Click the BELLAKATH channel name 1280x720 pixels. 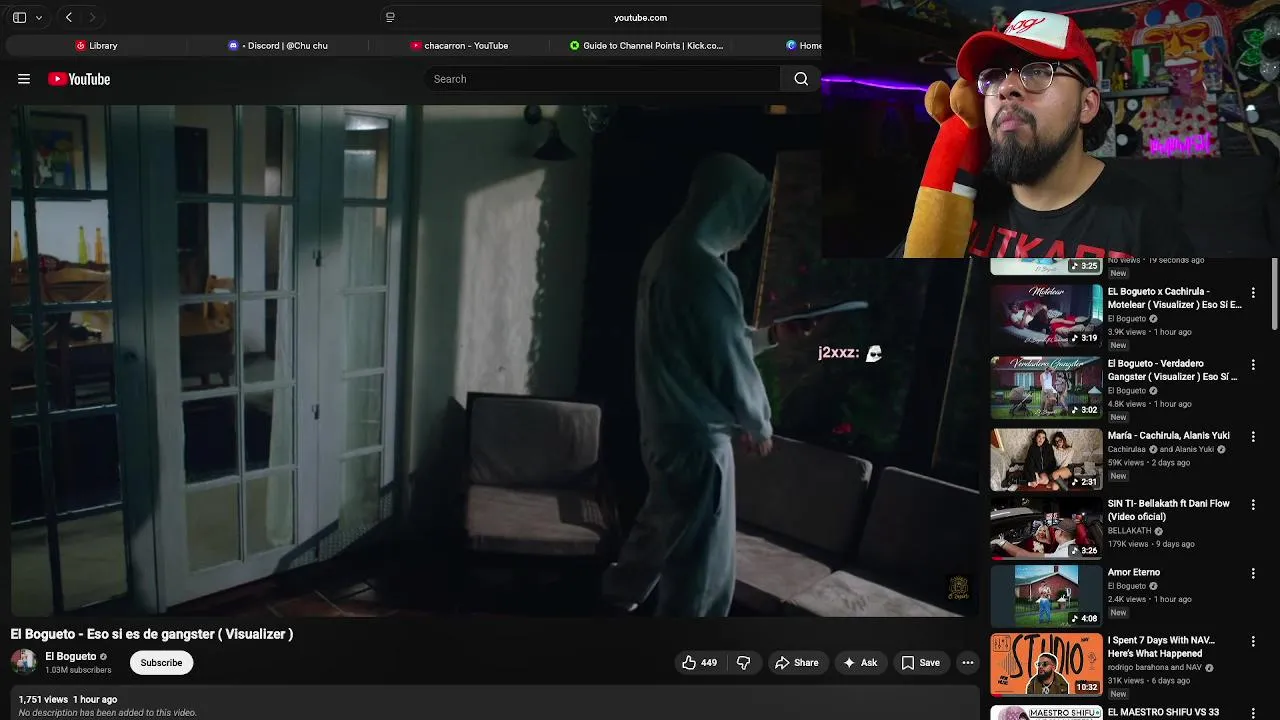point(1129,531)
